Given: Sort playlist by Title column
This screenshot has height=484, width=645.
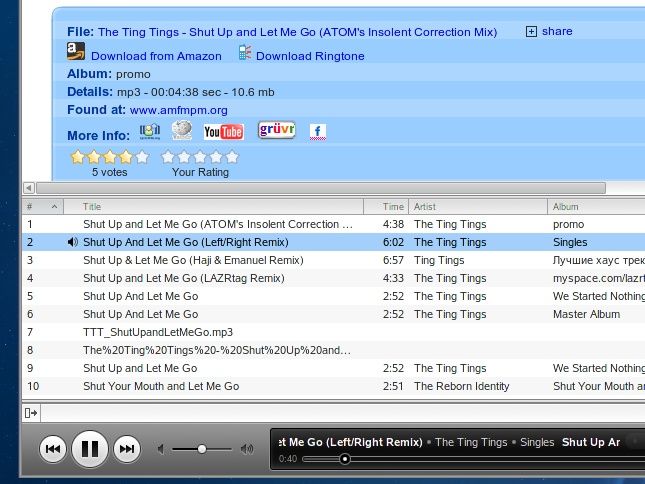Looking at the screenshot, I should [213, 206].
